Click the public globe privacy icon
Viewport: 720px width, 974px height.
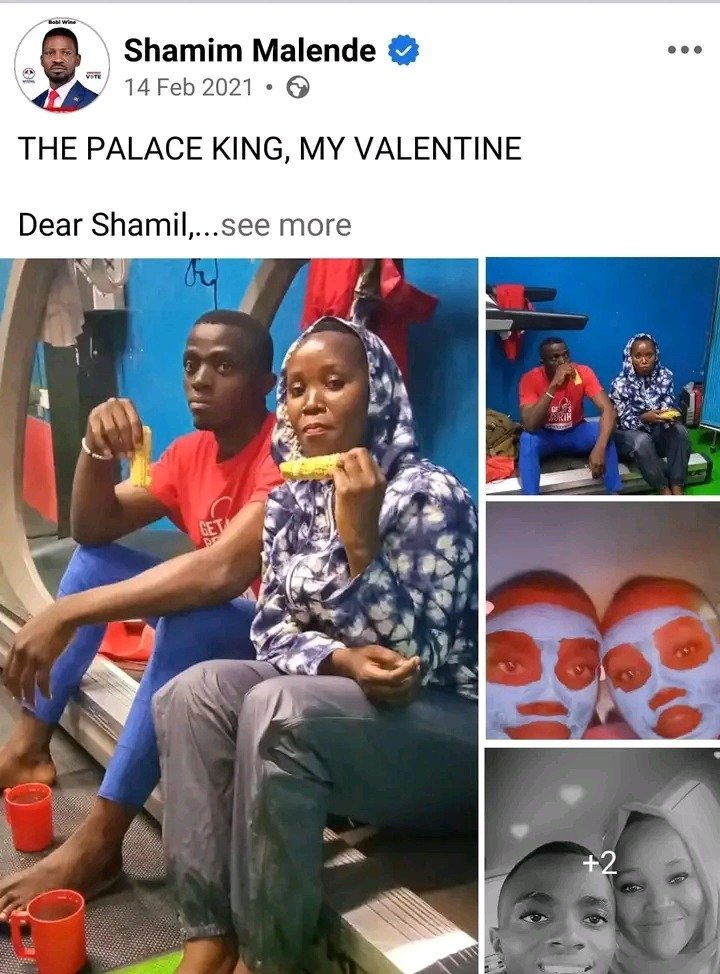coord(298,88)
